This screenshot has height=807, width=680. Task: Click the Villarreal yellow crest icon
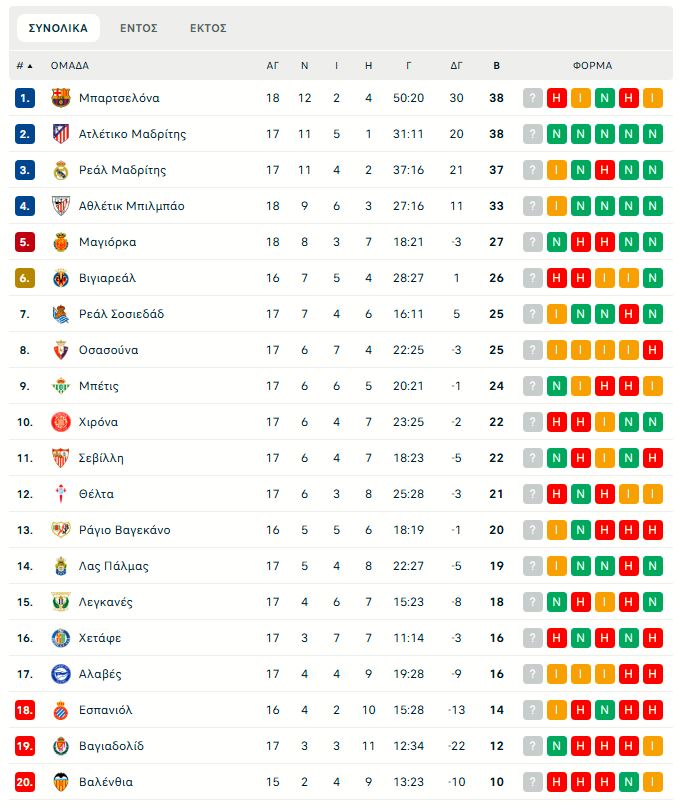[61, 278]
